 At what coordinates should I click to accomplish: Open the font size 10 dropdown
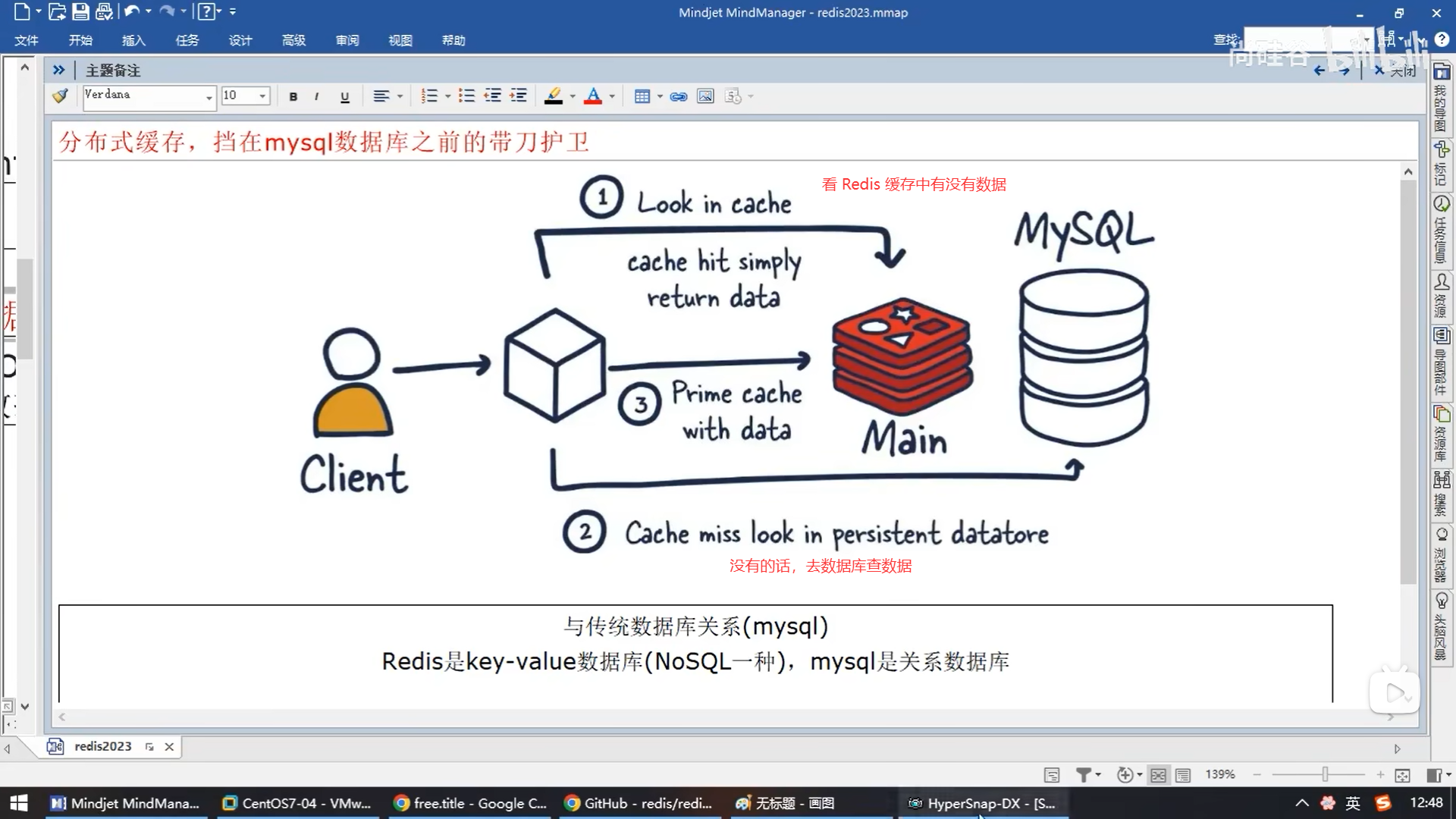point(262,96)
